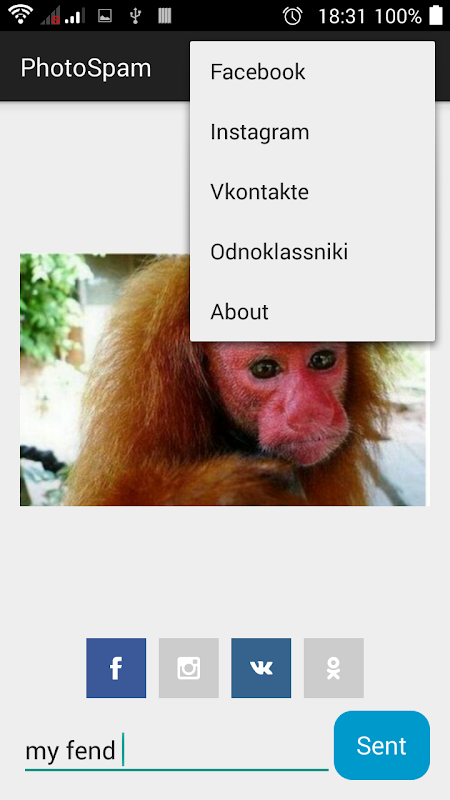Tap the cellular signal bars icon
The image size is (450, 800).
[x=75, y=16]
